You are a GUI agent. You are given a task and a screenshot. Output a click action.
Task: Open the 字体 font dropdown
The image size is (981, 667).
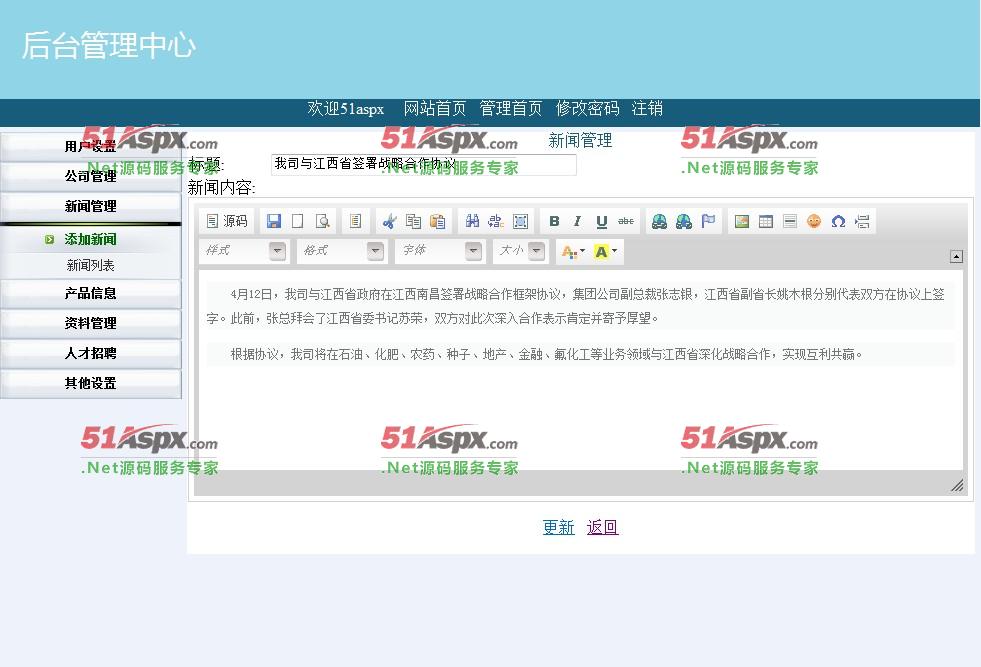[440, 251]
